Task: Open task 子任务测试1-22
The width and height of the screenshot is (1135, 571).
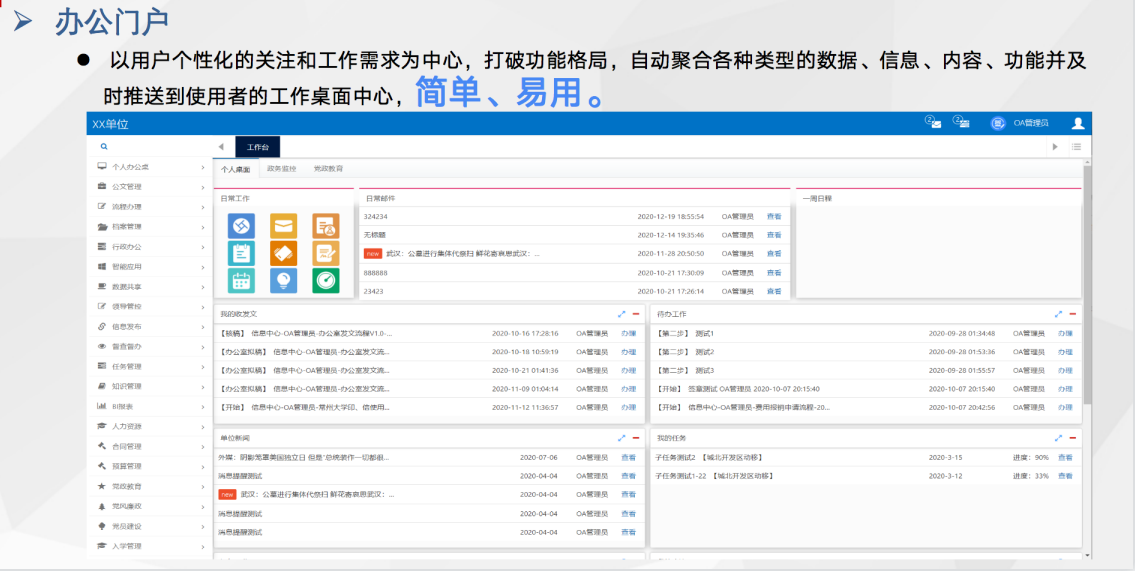Action: click(x=714, y=476)
